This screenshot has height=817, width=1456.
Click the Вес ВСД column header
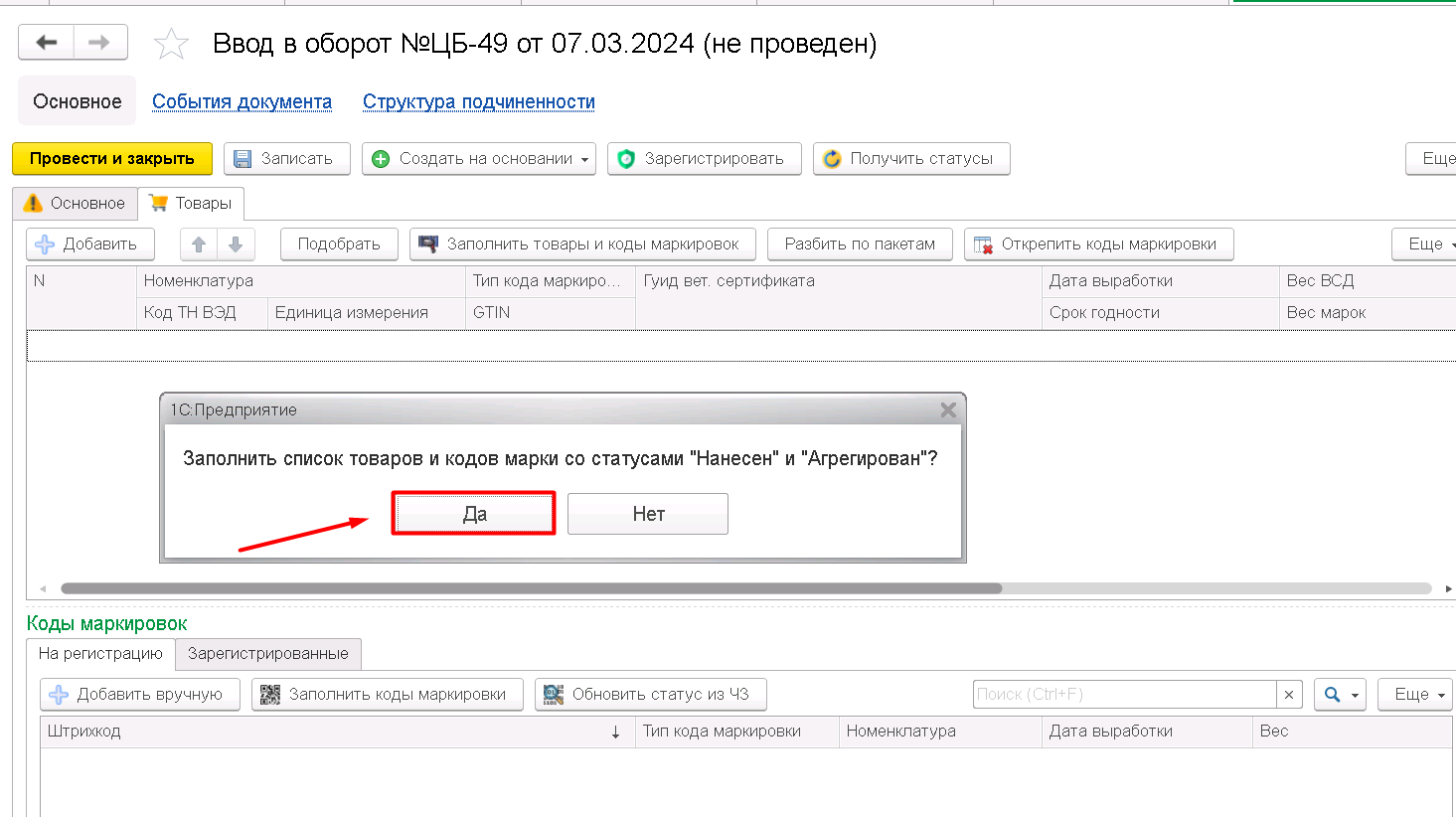(x=1368, y=281)
